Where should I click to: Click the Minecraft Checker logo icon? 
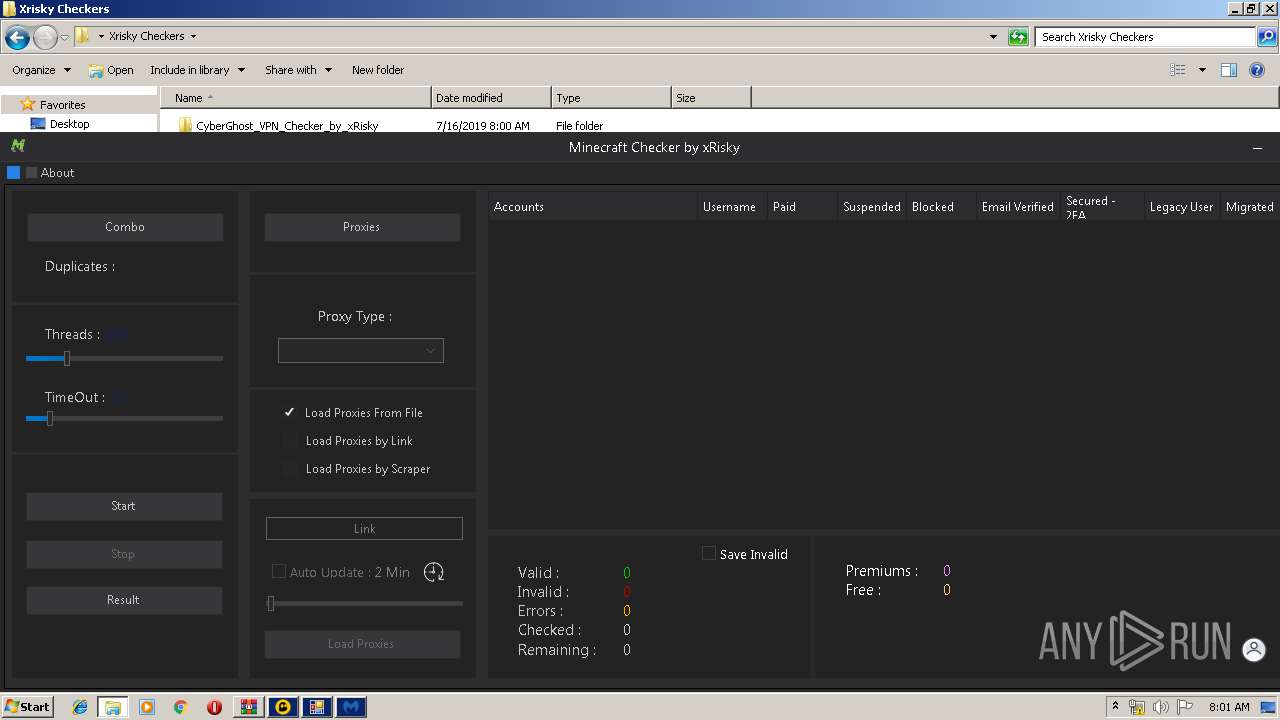point(18,146)
